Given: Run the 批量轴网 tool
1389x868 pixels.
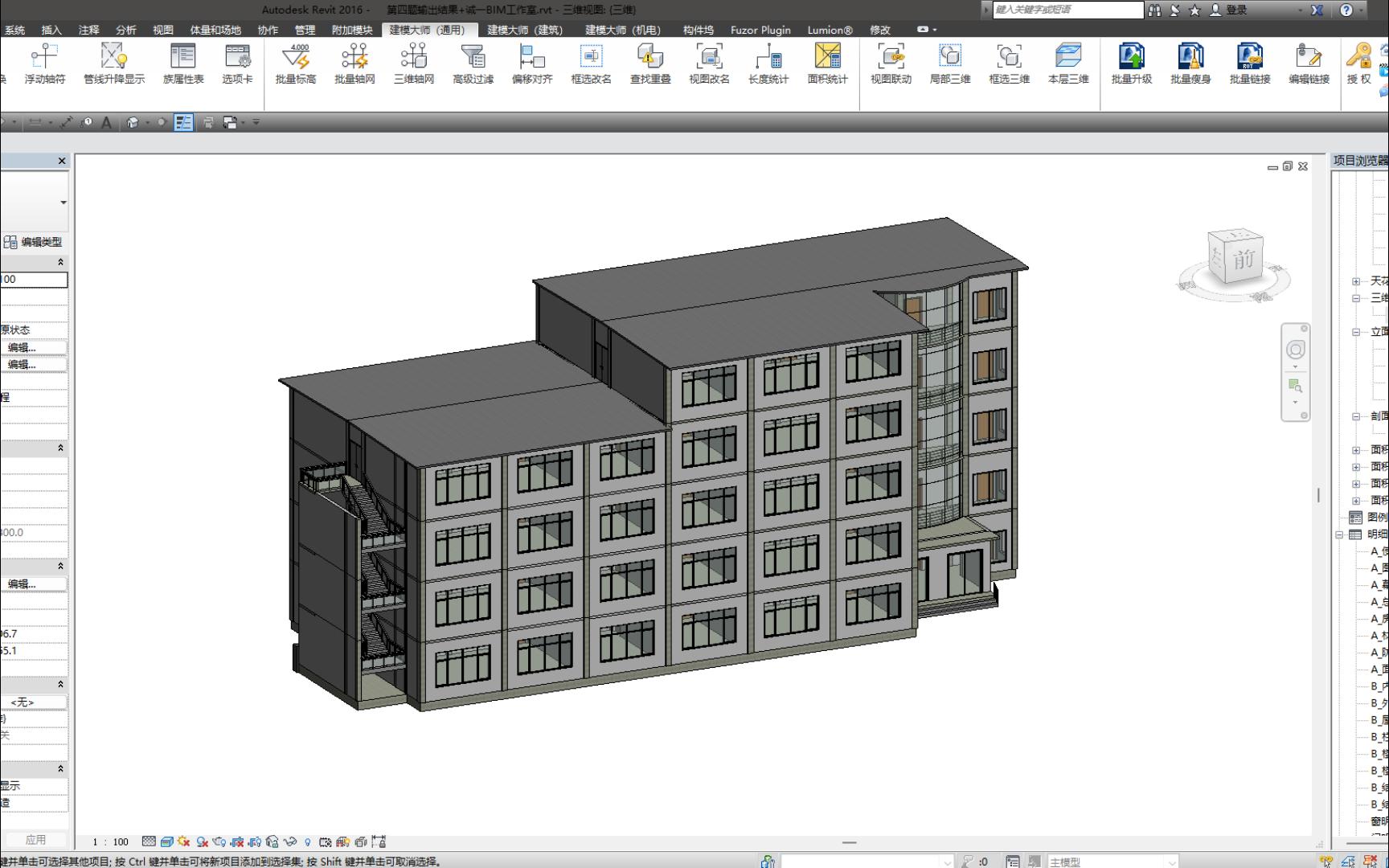Looking at the screenshot, I should [x=354, y=63].
